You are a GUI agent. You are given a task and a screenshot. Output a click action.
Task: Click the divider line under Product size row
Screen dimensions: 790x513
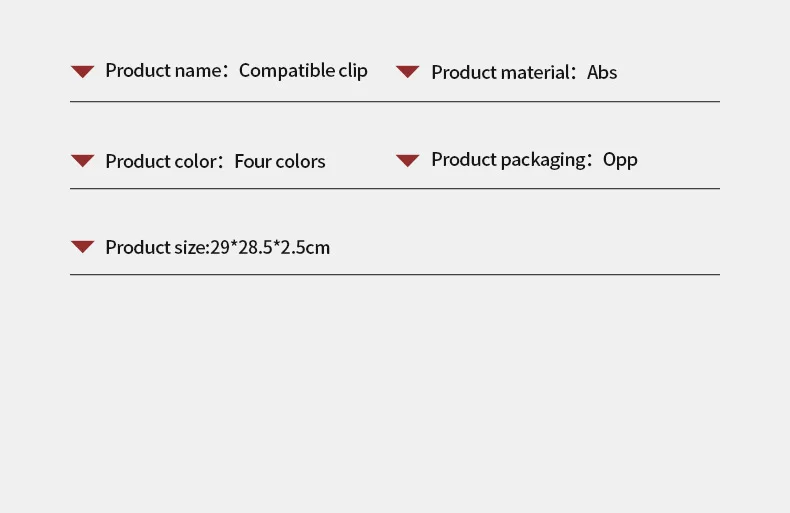pos(395,275)
